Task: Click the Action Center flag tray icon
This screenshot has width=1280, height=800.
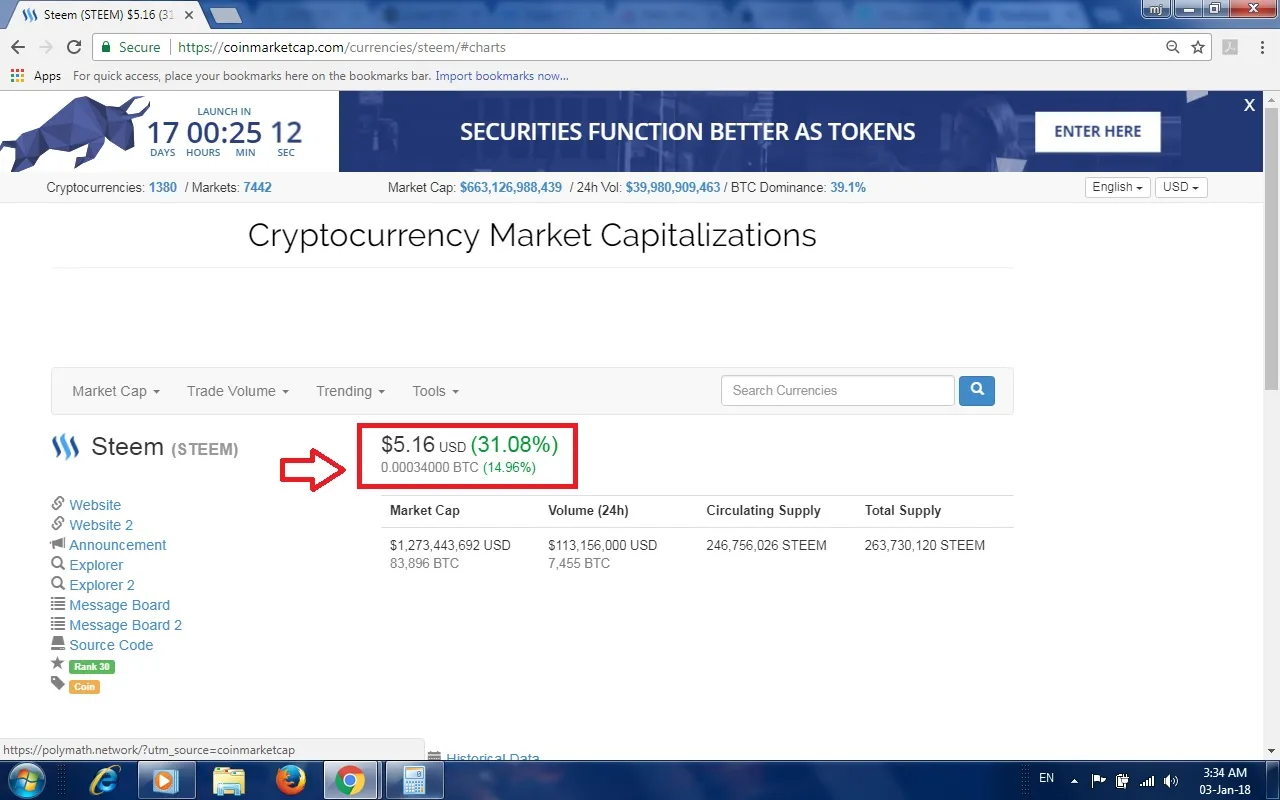Action: coord(1098,781)
